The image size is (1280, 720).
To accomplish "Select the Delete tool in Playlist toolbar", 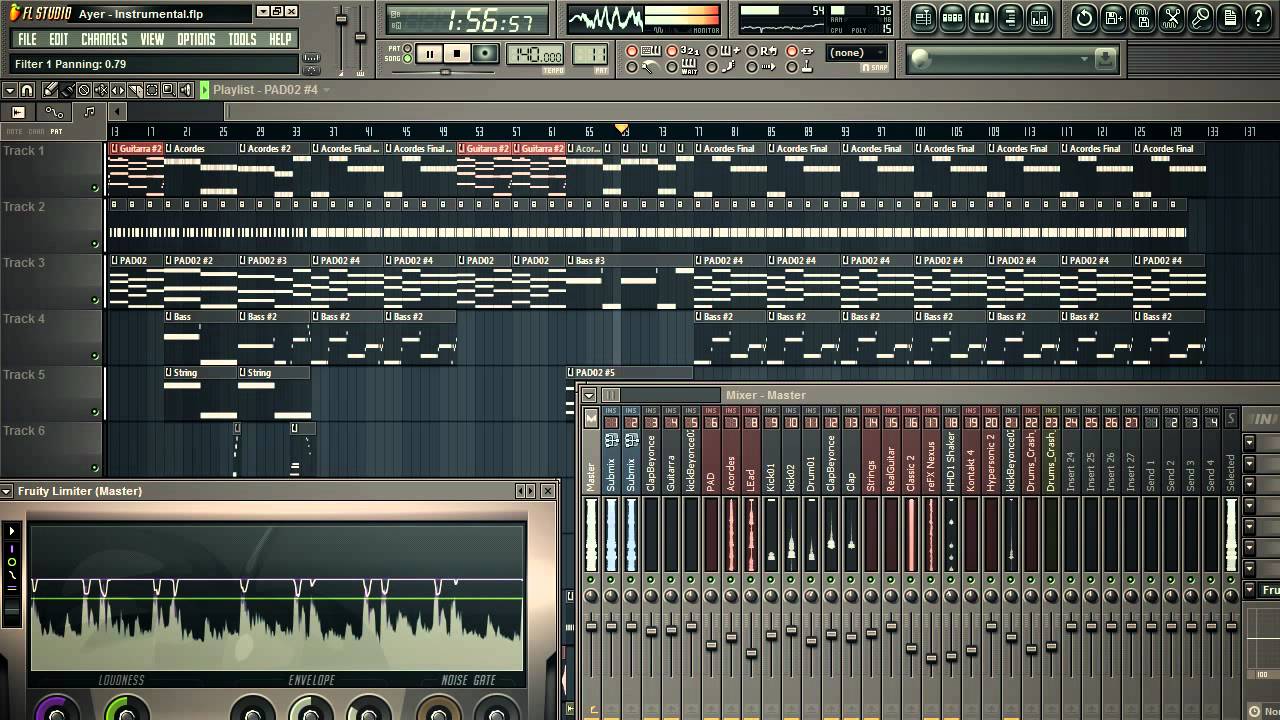I will pos(84,90).
